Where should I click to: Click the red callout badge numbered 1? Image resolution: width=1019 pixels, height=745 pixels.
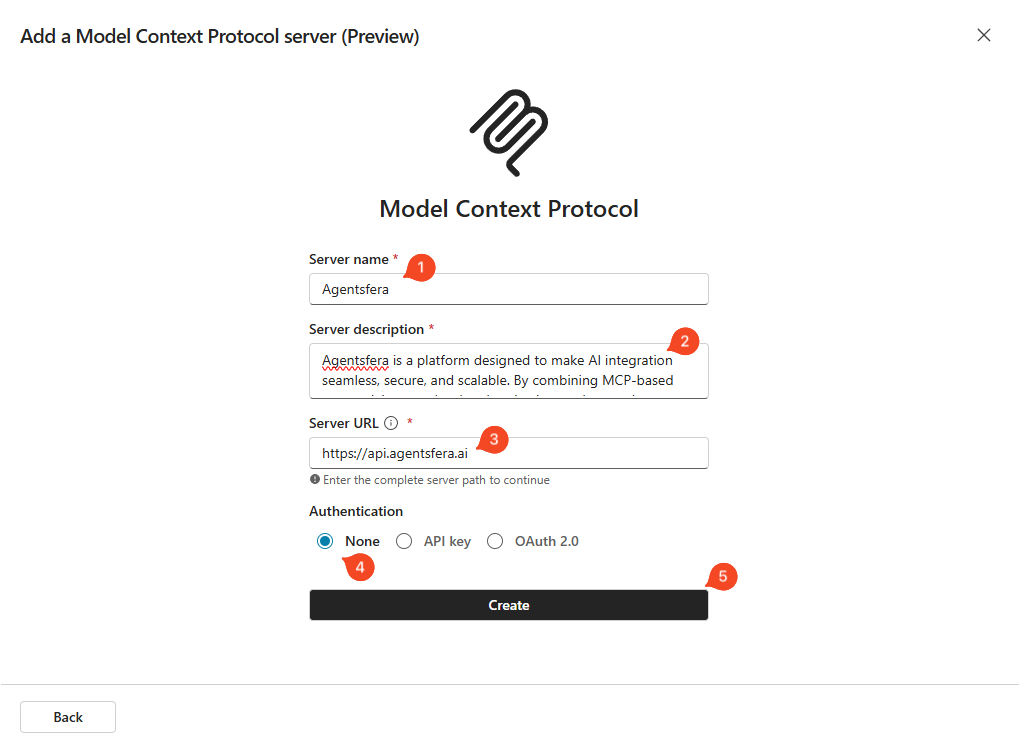tap(421, 268)
